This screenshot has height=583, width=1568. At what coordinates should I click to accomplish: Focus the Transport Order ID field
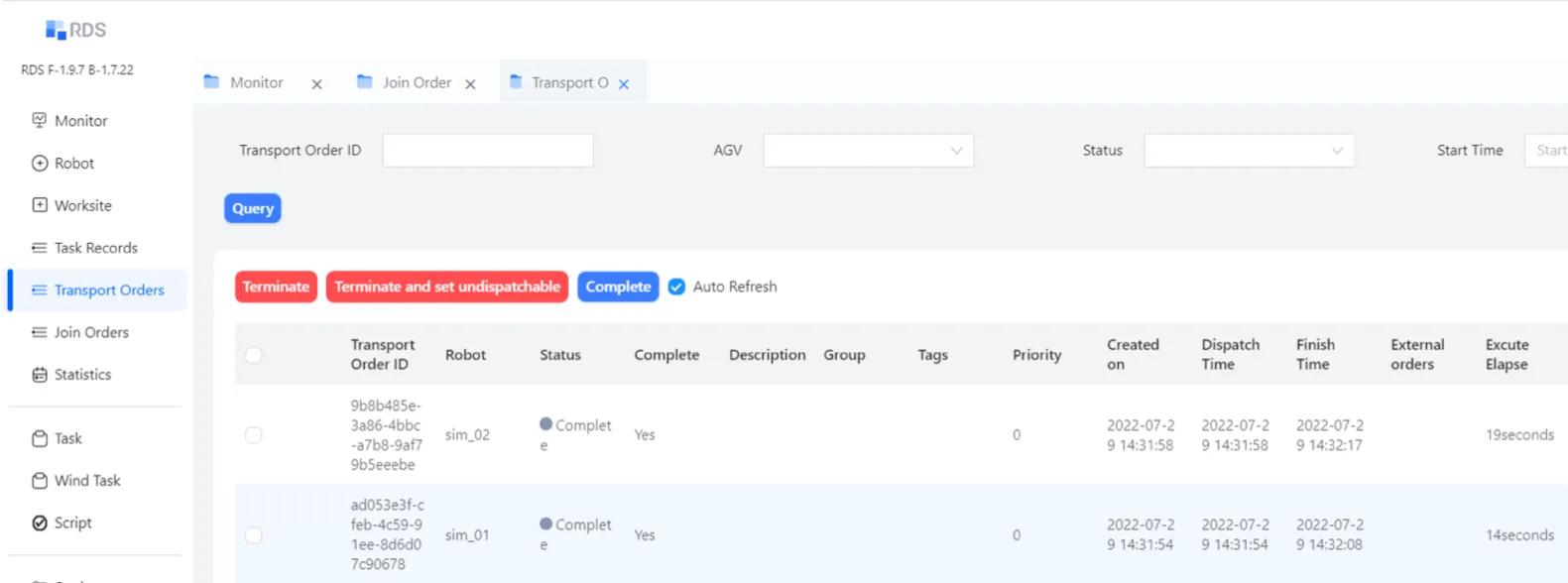click(488, 151)
